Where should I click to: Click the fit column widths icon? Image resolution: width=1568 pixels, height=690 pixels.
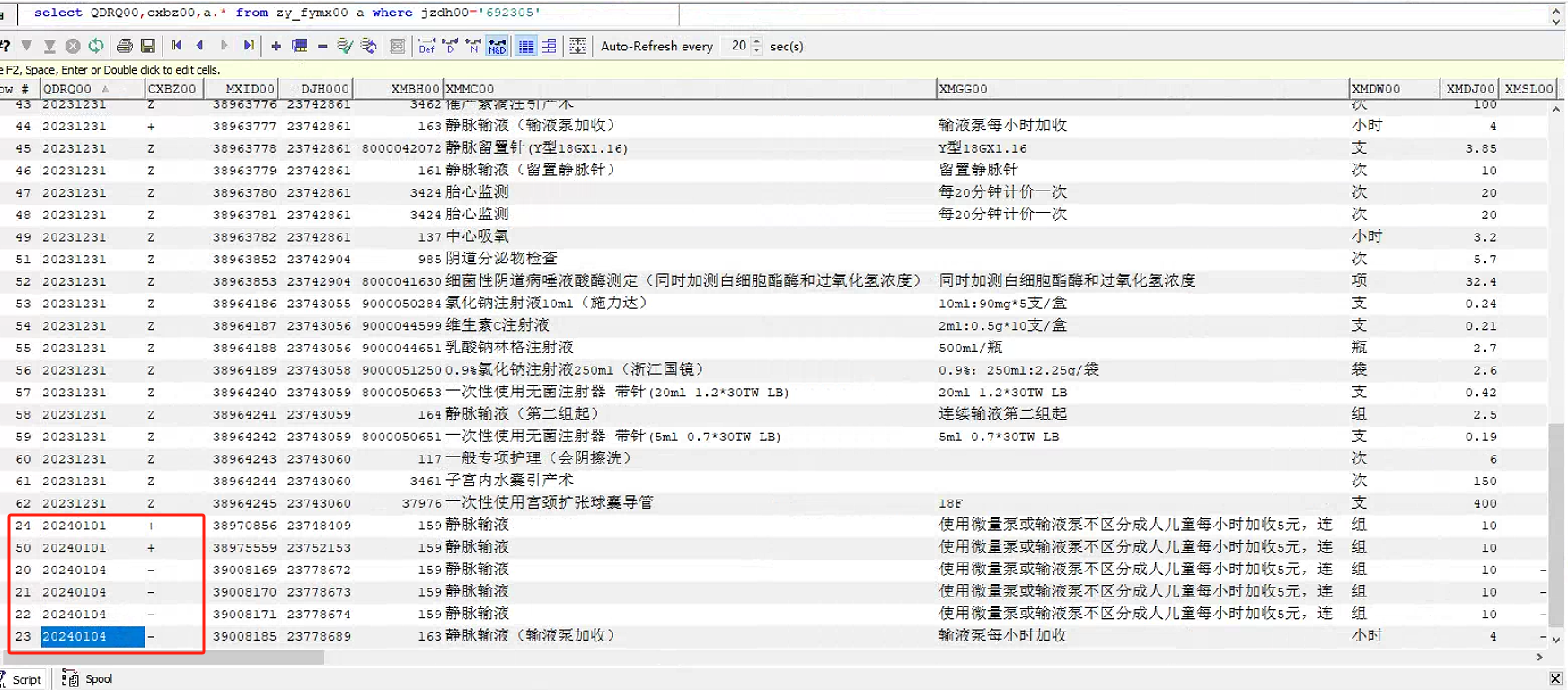577,46
